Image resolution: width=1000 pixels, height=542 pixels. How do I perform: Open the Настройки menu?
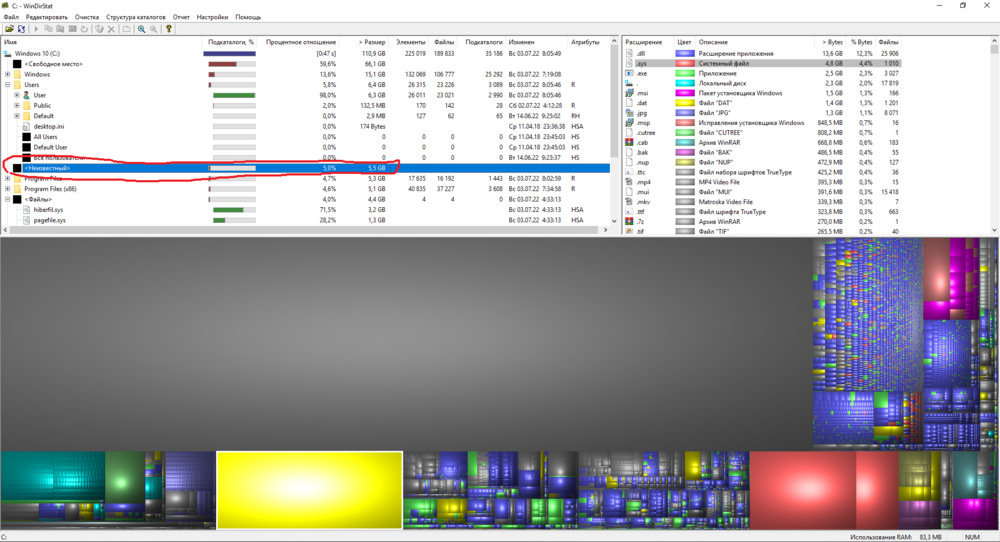tap(212, 17)
